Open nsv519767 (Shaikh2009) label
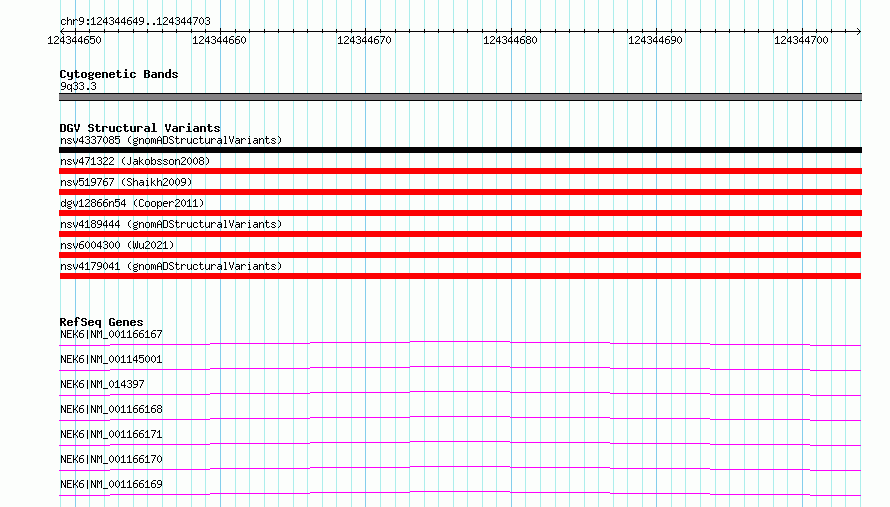The height and width of the screenshot is (507, 890). click(126, 182)
